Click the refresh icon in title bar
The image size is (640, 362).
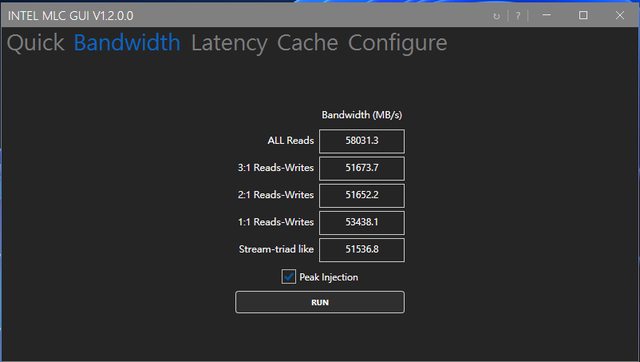coord(496,16)
